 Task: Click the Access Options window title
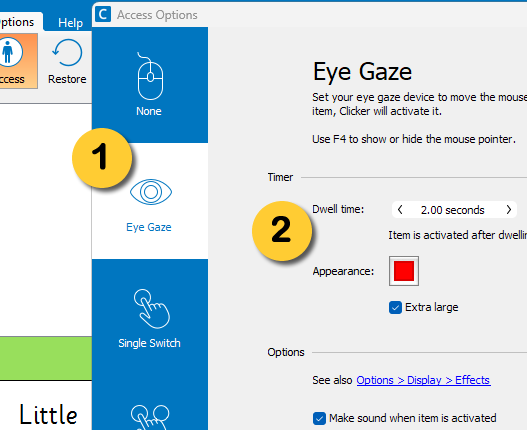point(157,15)
